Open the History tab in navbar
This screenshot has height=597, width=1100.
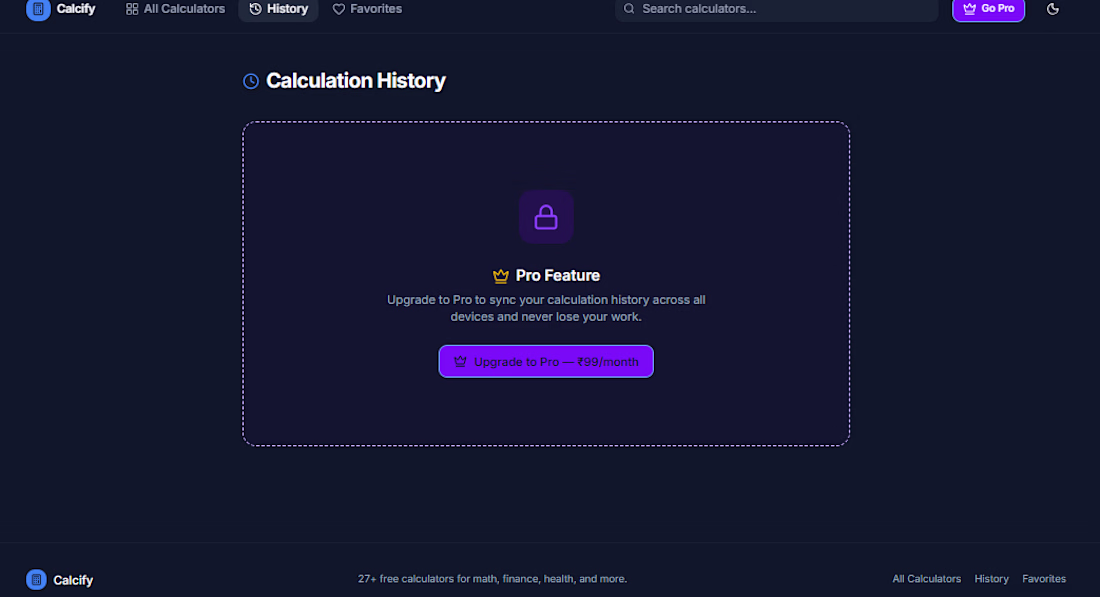click(279, 9)
